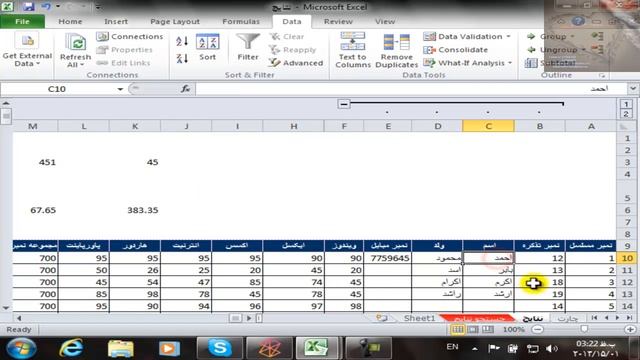Open the Sort dialog
Screen dimensions: 640x360
[x=208, y=47]
